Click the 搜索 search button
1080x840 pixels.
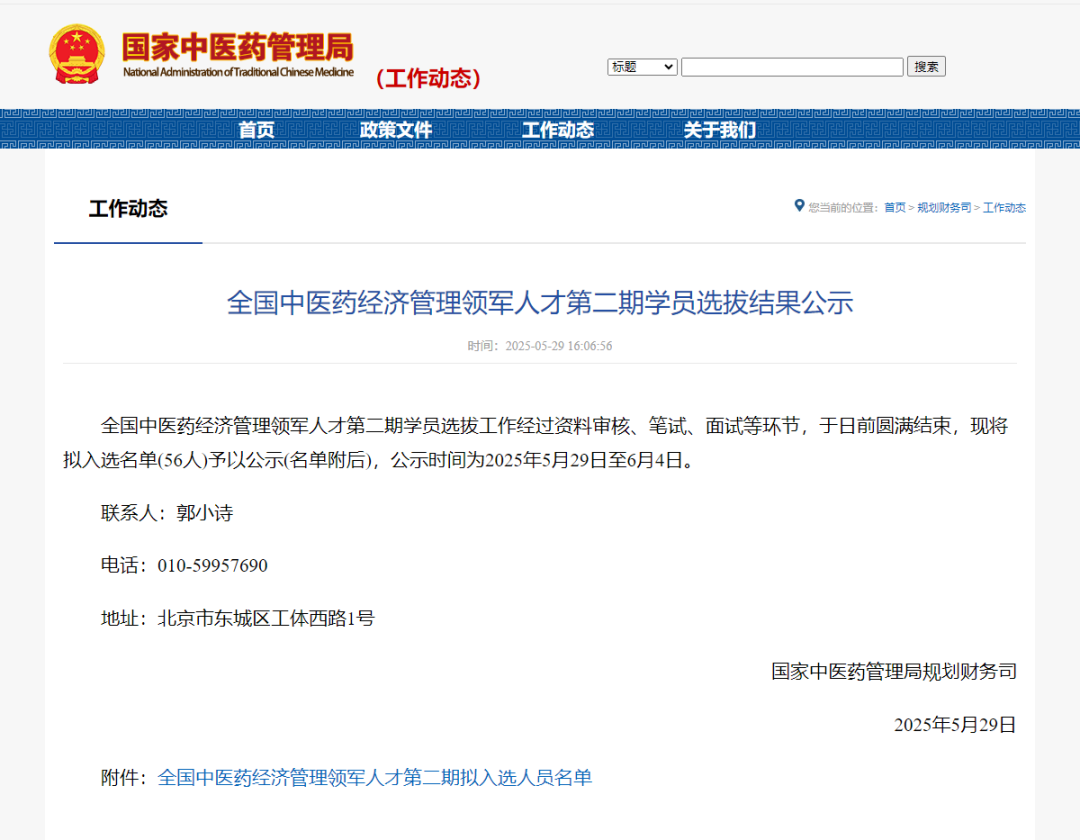(926, 66)
